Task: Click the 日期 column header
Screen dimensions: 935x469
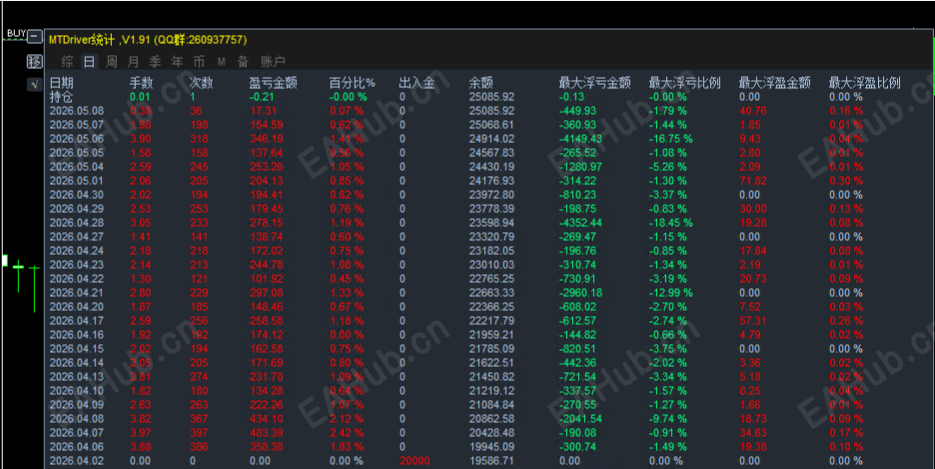Action: pos(61,83)
